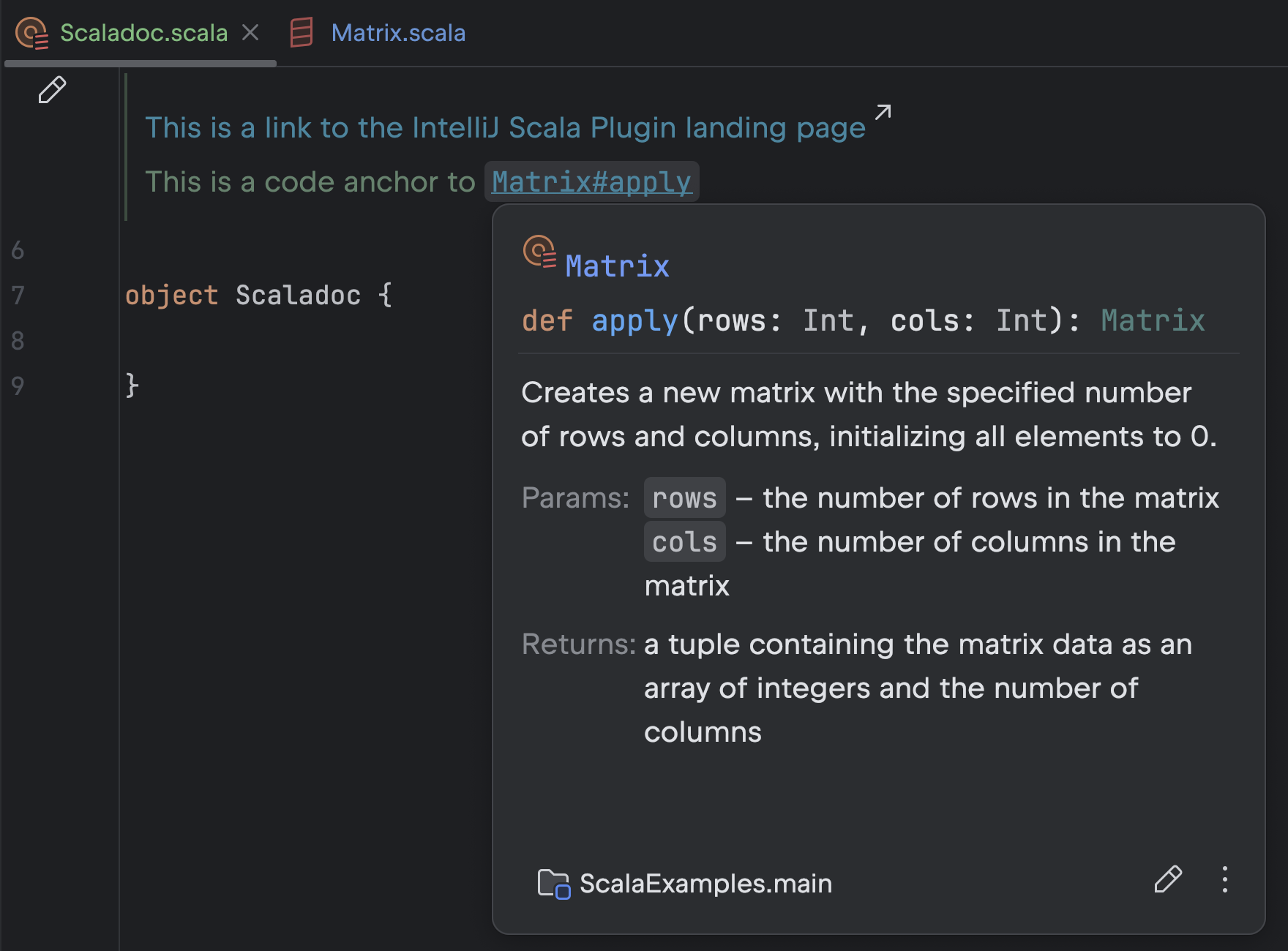The width and height of the screenshot is (1288, 951).
Task: Click the pencil icon in the editor gutter
Action: 52,90
